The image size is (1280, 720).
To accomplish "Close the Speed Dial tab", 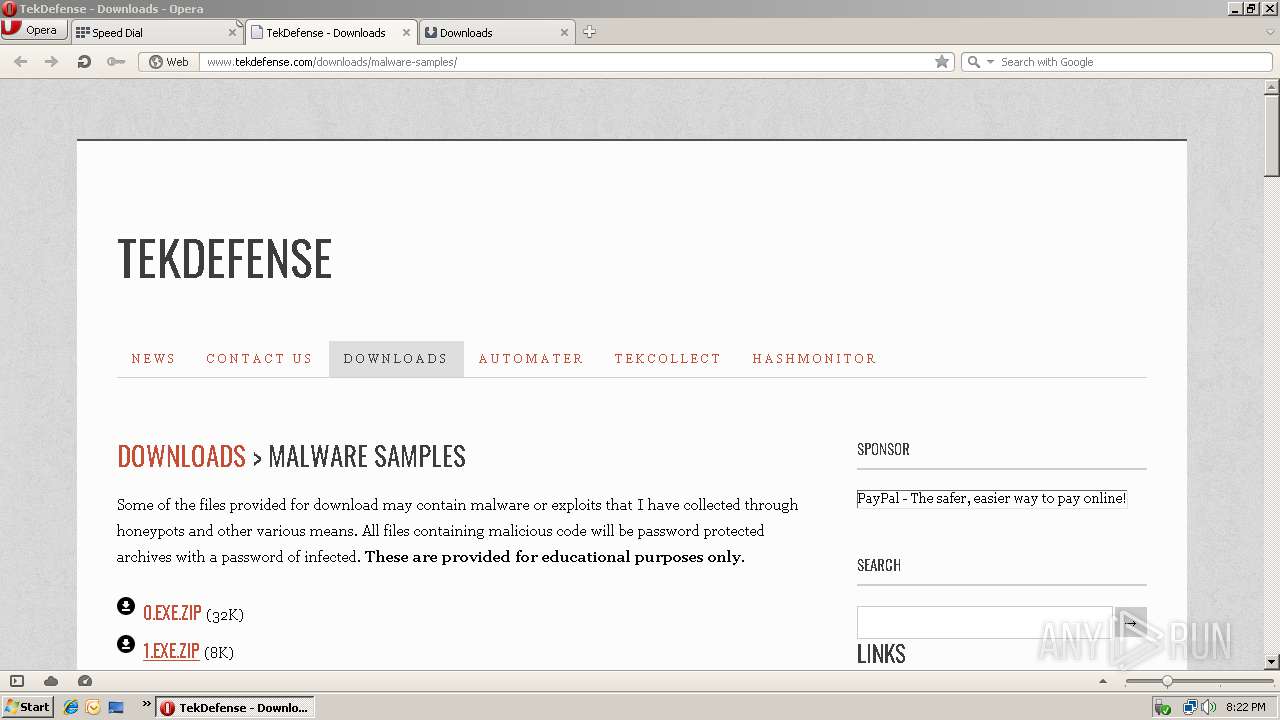I will [x=232, y=32].
